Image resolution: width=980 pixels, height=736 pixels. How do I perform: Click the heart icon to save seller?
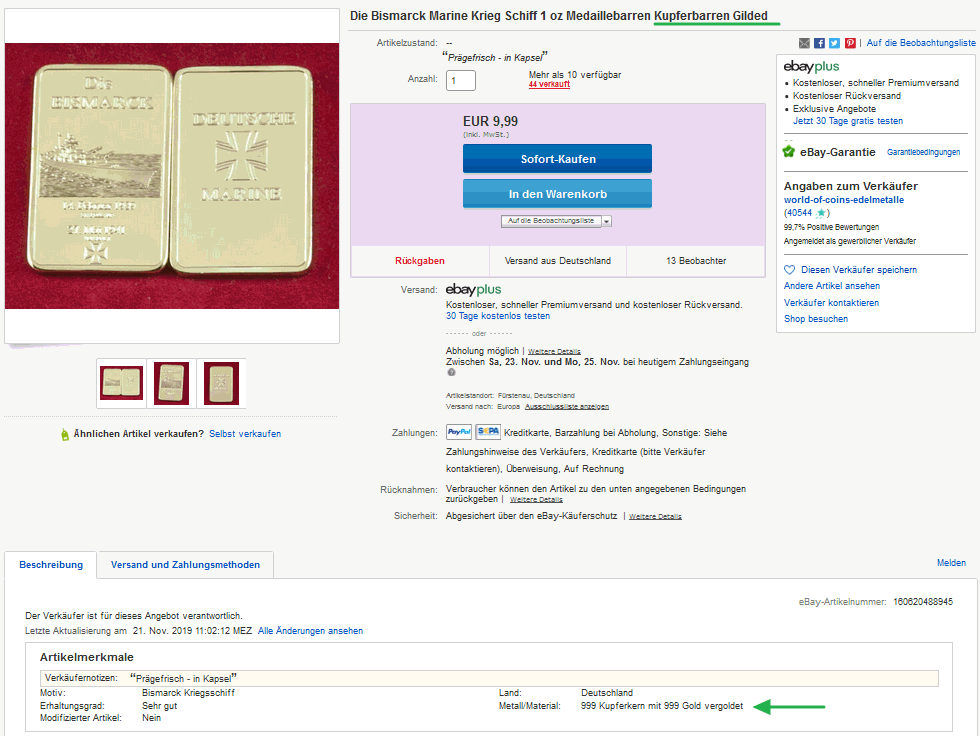click(789, 270)
